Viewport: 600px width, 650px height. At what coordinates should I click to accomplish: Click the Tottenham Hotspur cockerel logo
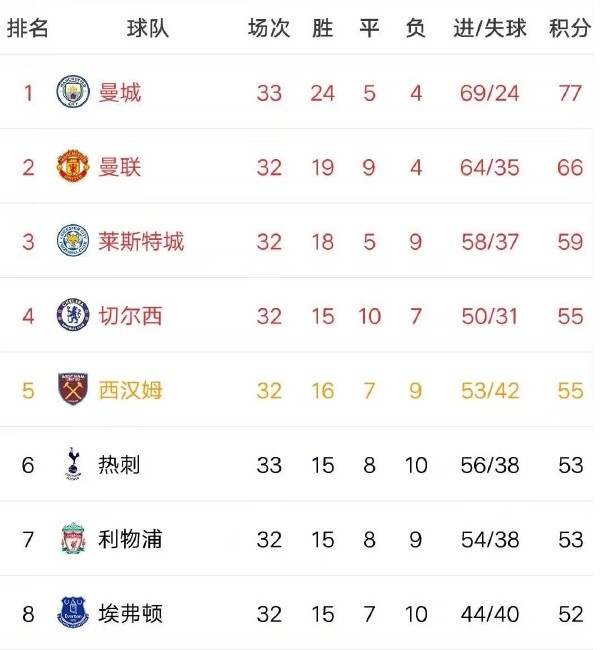click(x=73, y=464)
